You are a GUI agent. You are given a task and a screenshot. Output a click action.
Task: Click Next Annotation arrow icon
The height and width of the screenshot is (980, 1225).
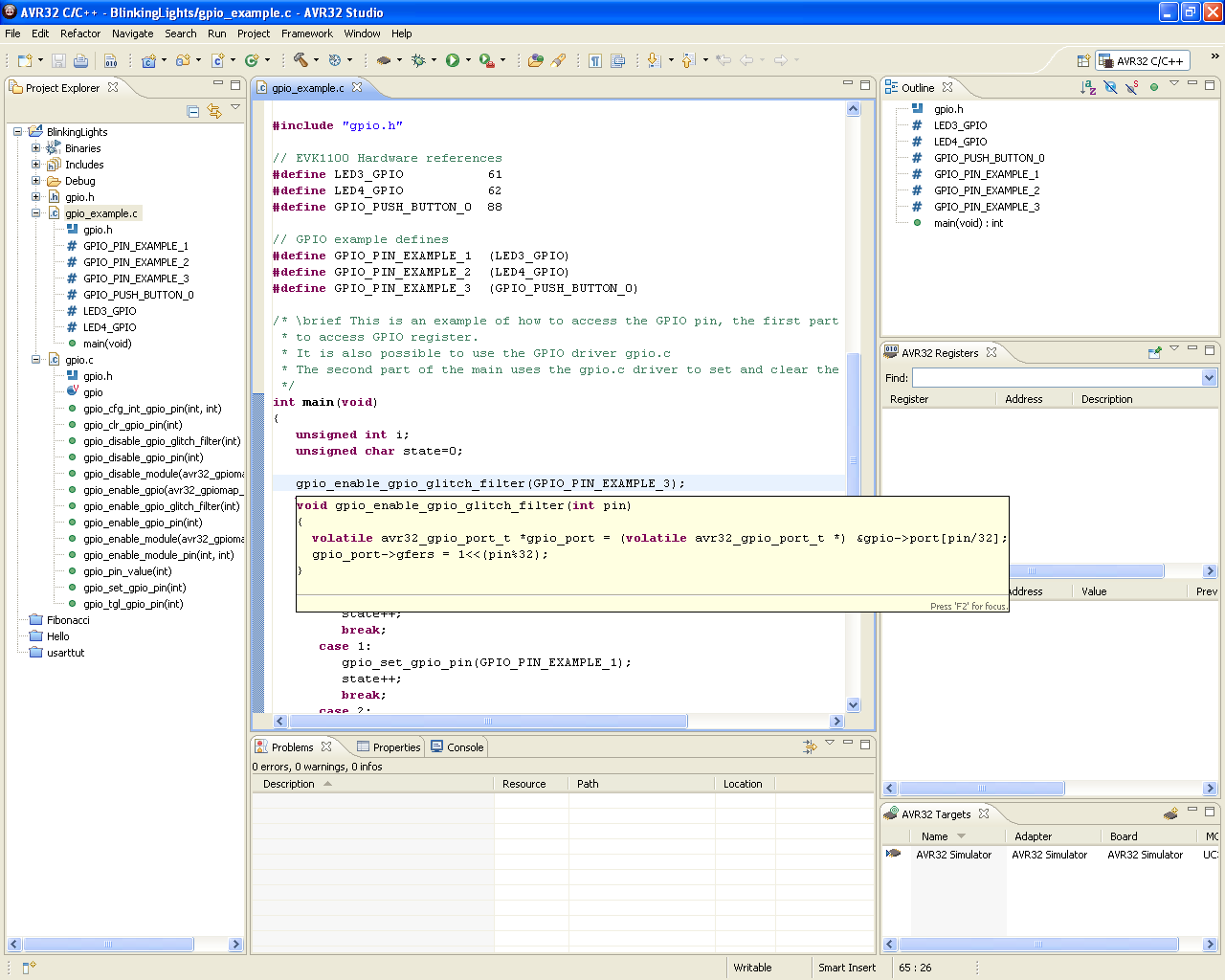(654, 60)
